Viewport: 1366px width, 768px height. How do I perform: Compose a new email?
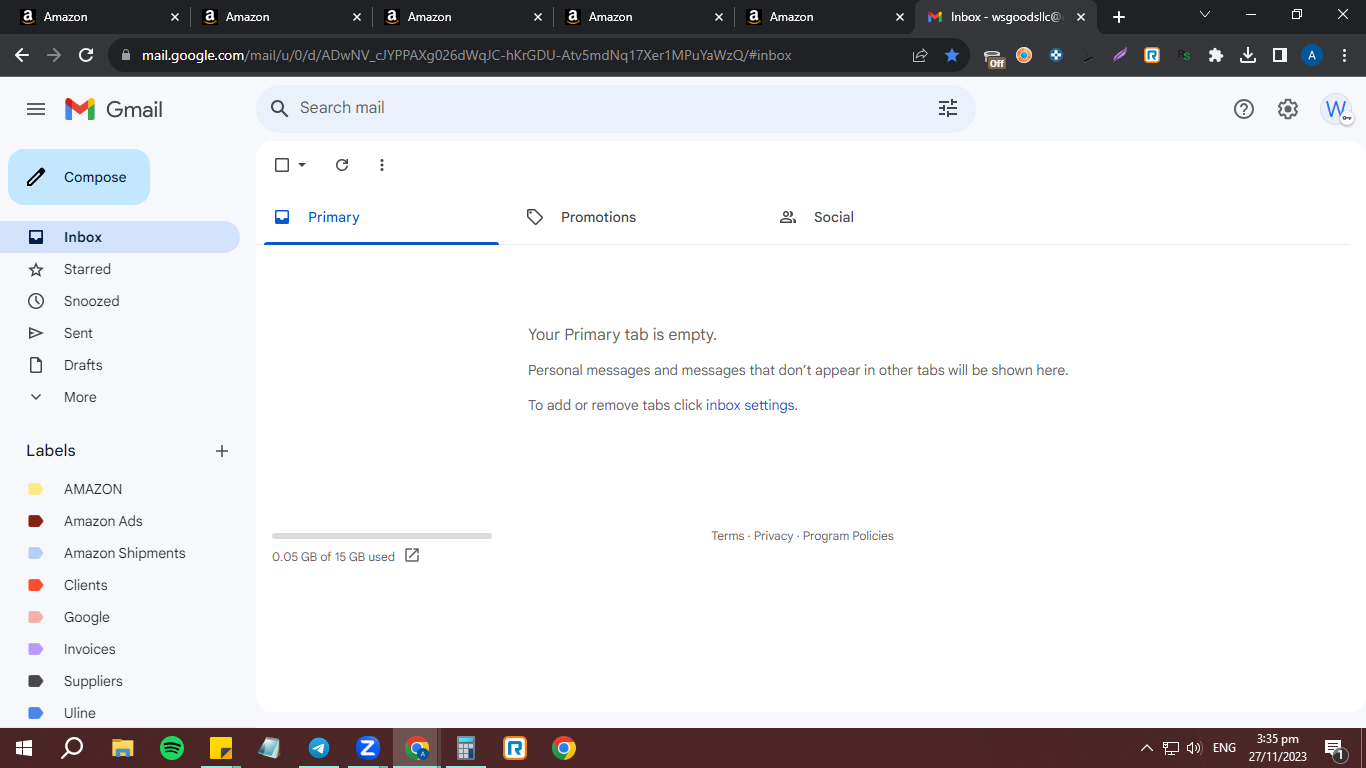pyautogui.click(x=79, y=177)
